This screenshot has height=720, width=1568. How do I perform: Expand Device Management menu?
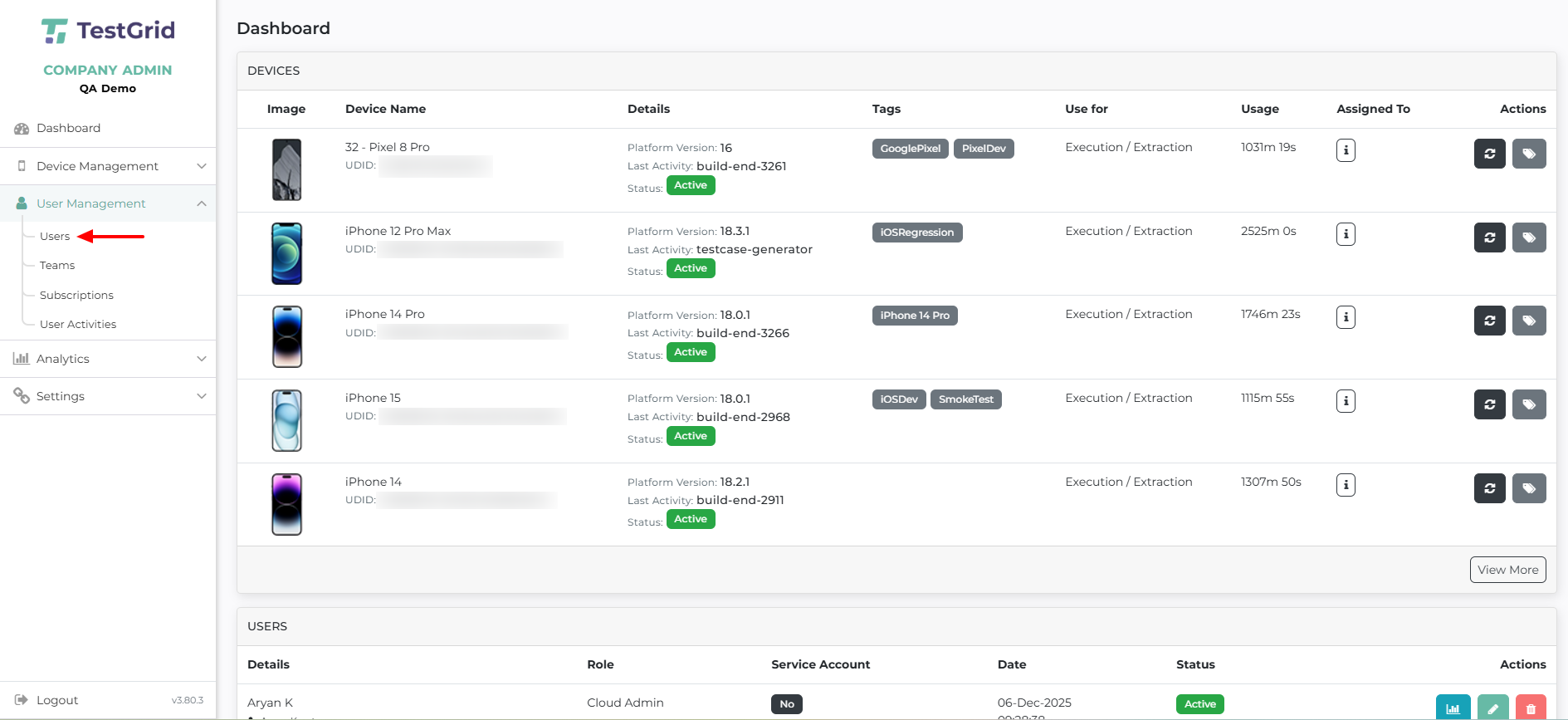[108, 166]
